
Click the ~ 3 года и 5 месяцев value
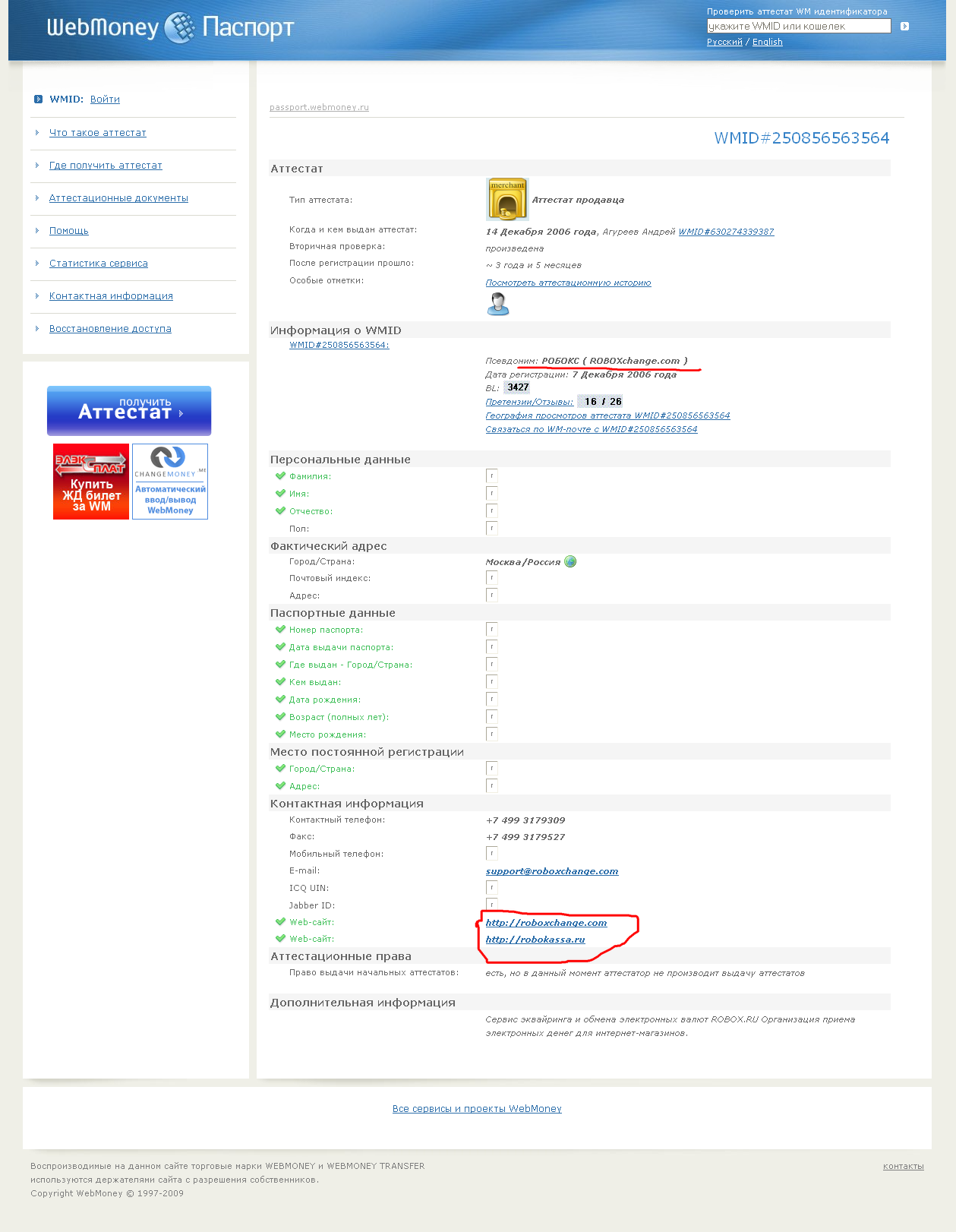pyautogui.click(x=534, y=266)
